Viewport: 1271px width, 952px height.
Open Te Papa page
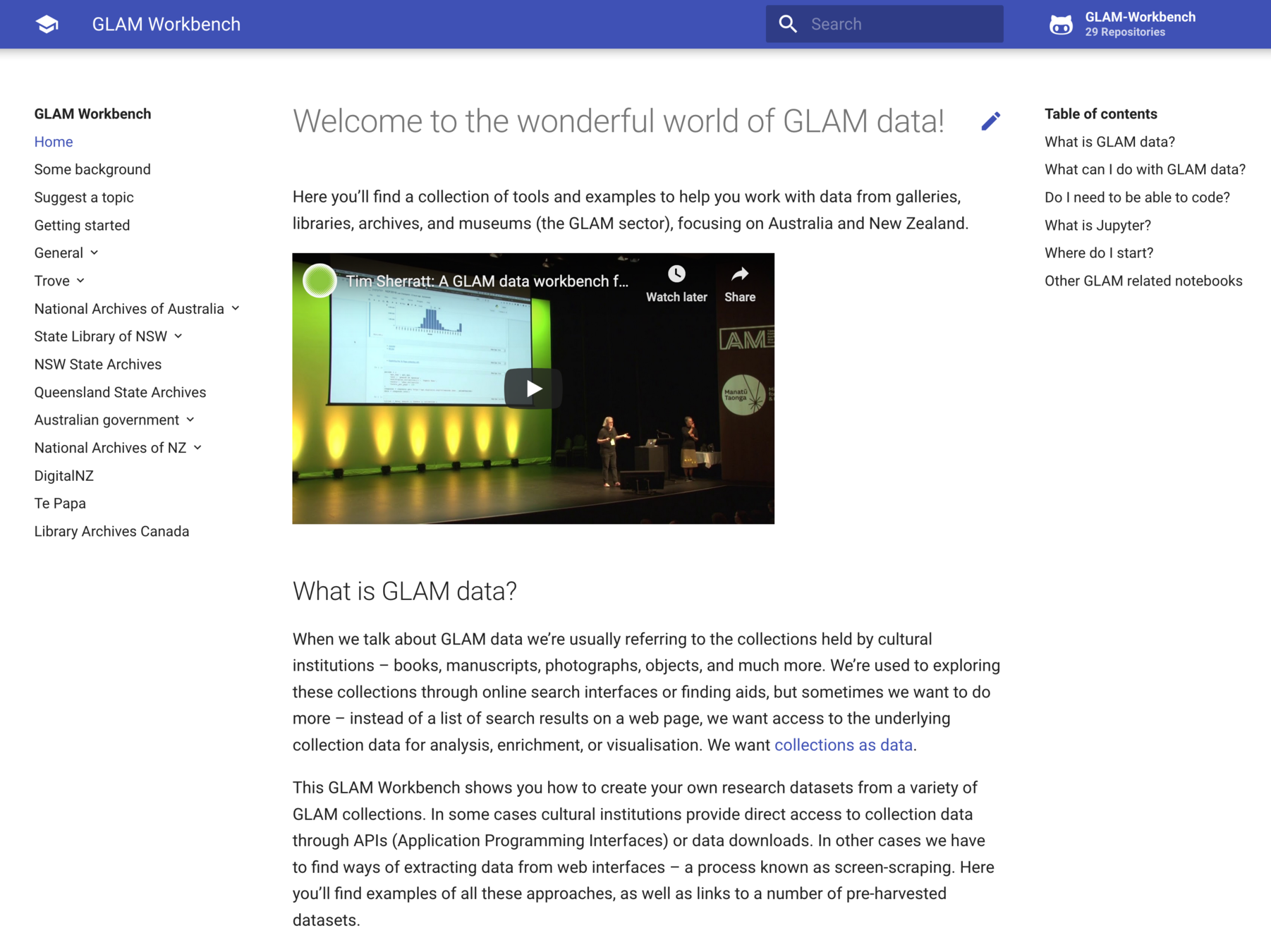pyautogui.click(x=60, y=504)
